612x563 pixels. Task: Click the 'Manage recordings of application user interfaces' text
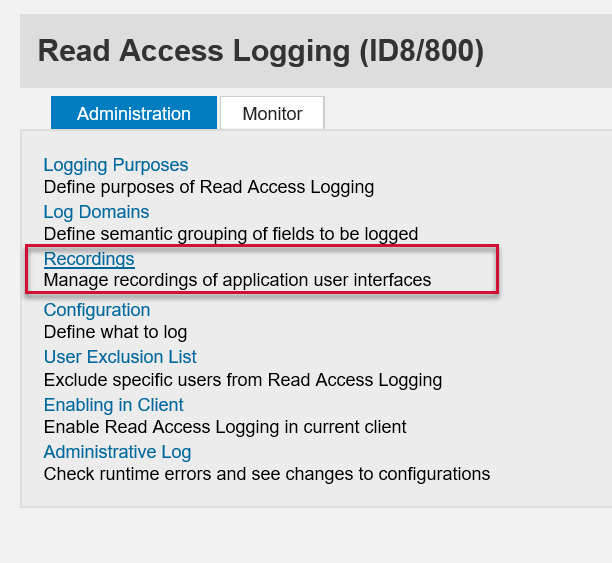(x=237, y=280)
